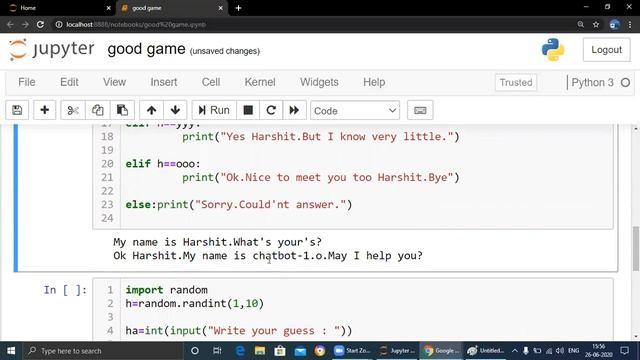Close the Home browser tab
Viewport: 640px width, 360px height.
(x=108, y=8)
